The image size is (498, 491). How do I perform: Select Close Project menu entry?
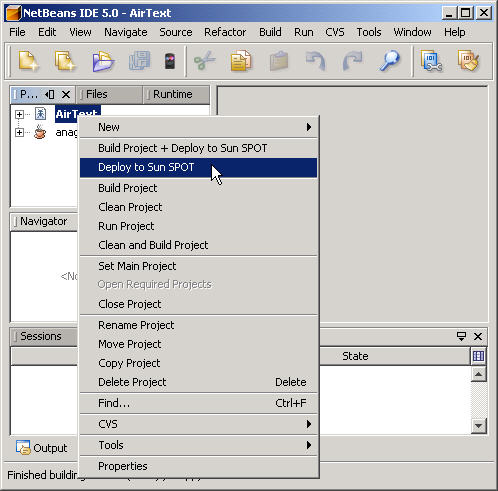coord(199,304)
